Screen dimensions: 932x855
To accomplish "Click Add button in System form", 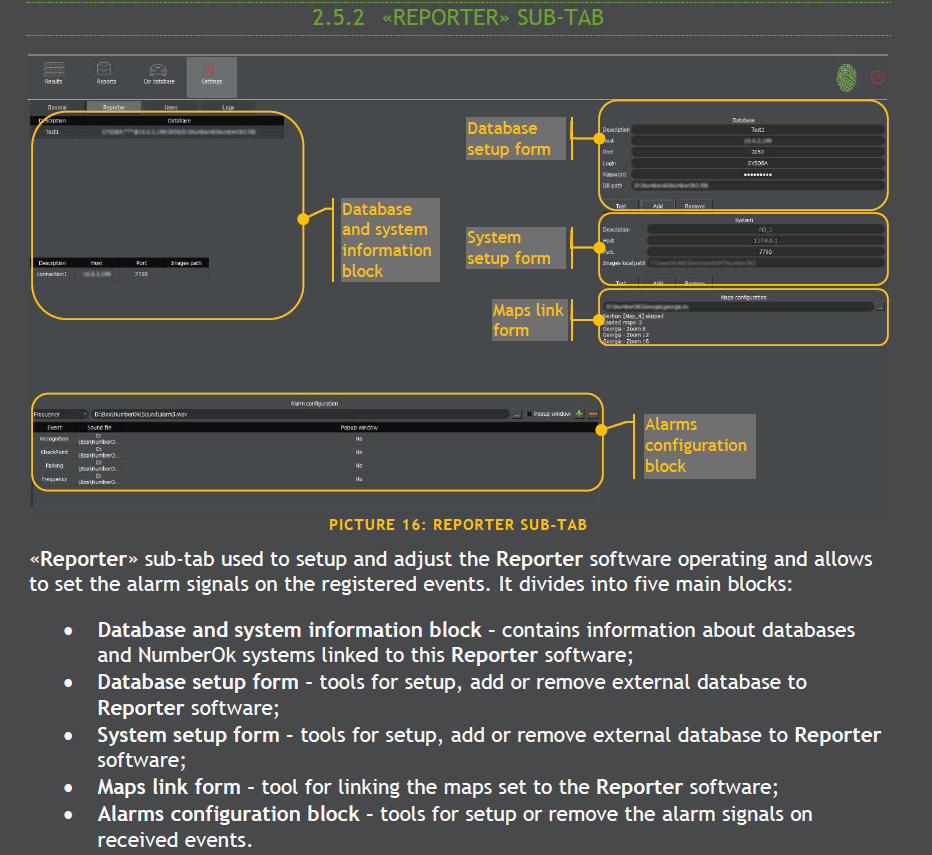I will coord(657,283).
